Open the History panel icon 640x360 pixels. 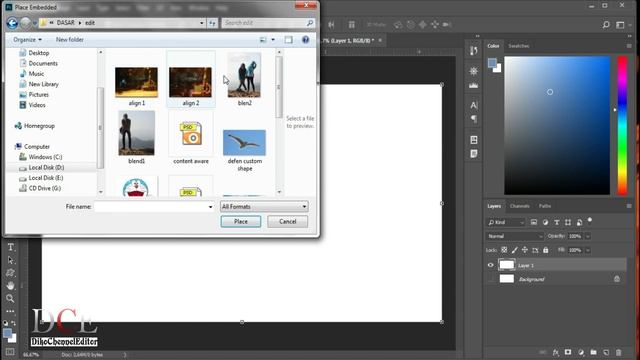click(473, 50)
